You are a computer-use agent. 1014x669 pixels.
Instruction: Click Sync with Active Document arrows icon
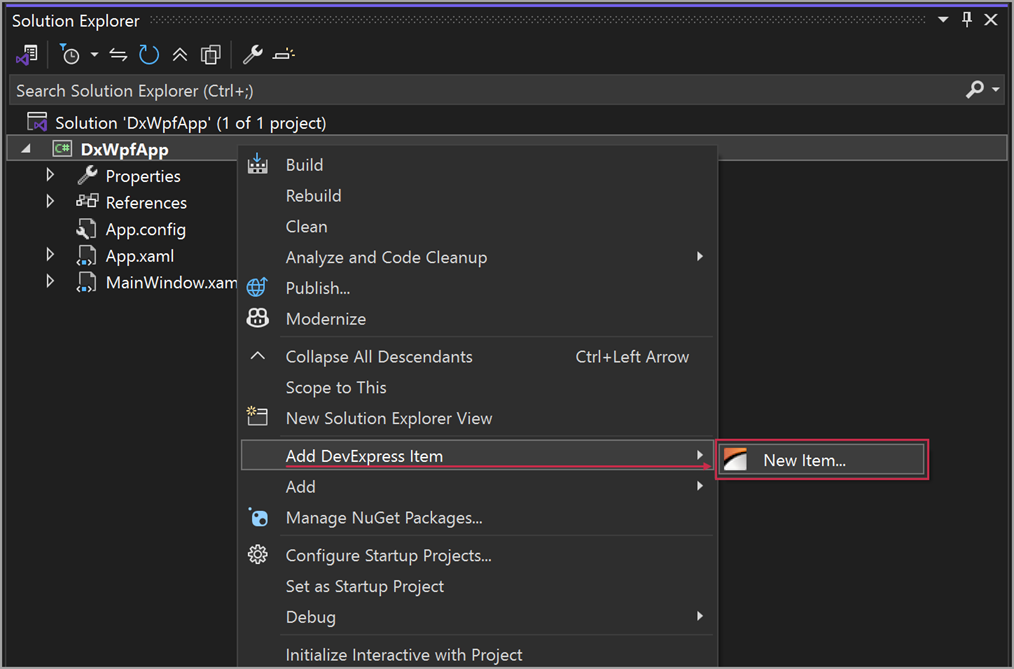(119, 54)
